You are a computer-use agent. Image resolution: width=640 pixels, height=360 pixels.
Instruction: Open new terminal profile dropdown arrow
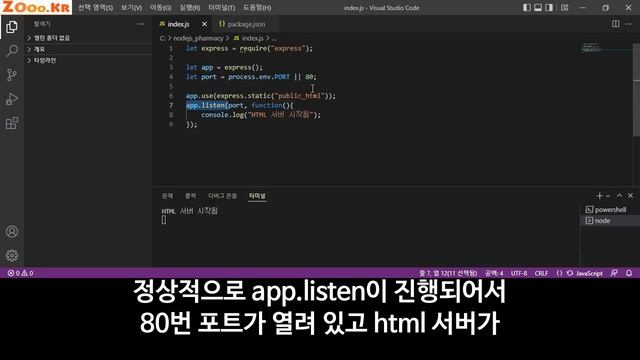[x=608, y=196]
